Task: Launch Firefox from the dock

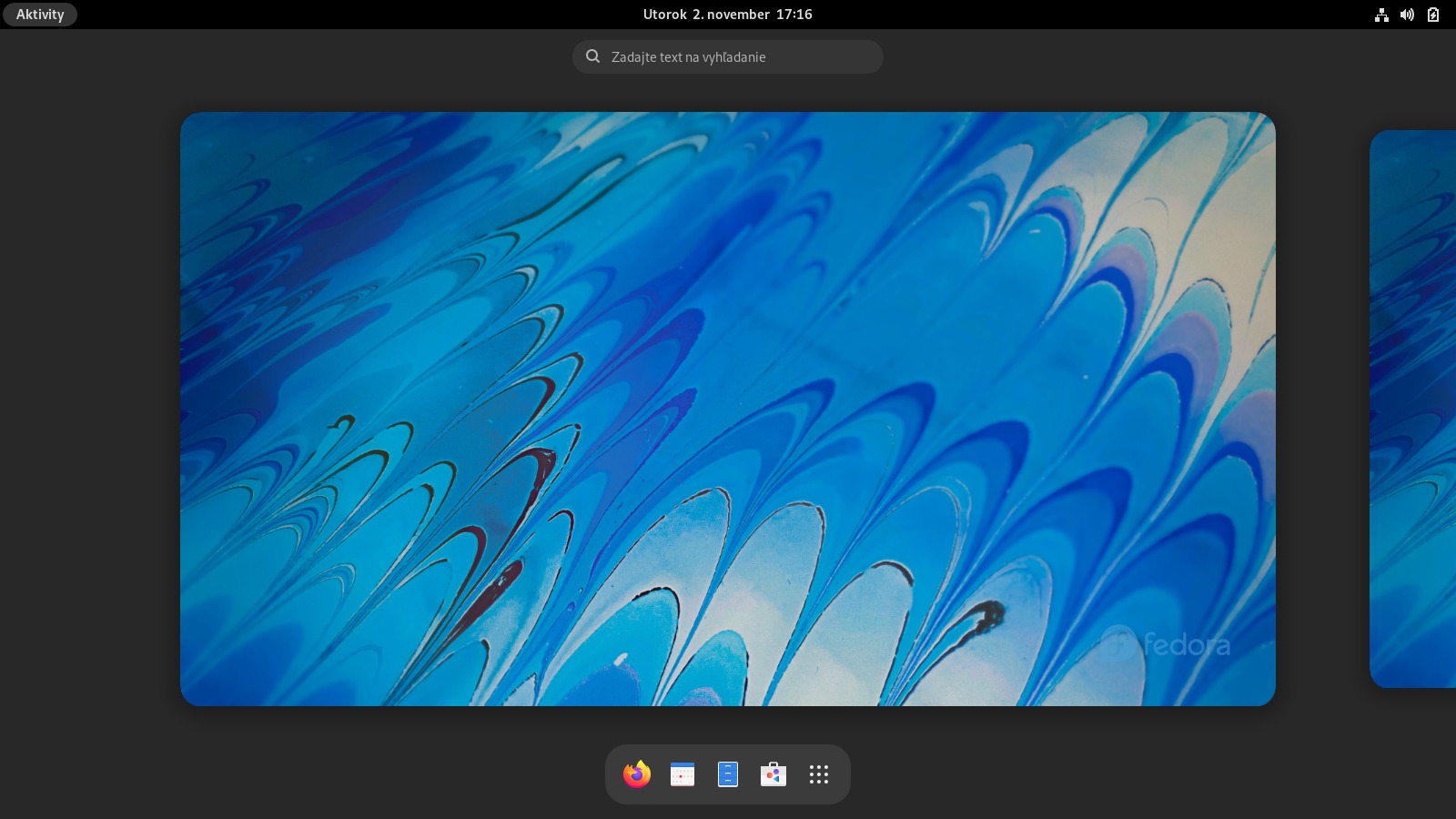Action: pyautogui.click(x=637, y=774)
